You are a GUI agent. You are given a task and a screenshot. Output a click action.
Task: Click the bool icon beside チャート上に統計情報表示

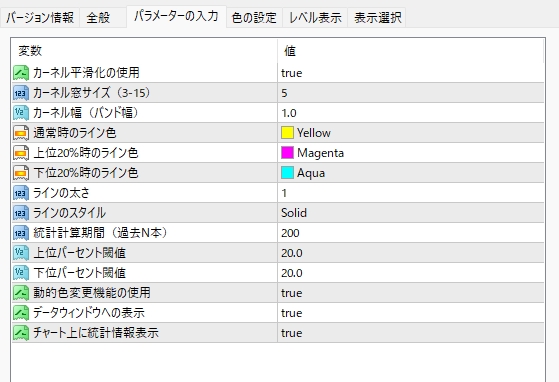(x=21, y=332)
